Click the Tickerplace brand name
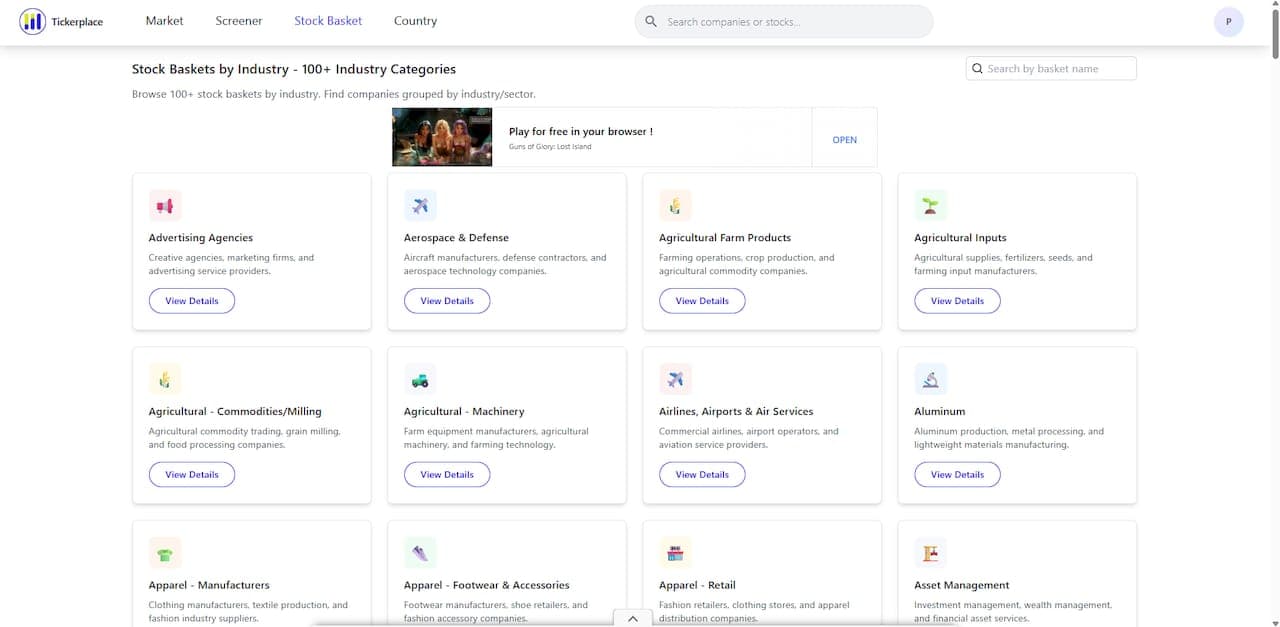This screenshot has height=627, width=1280. pyautogui.click(x=77, y=22)
